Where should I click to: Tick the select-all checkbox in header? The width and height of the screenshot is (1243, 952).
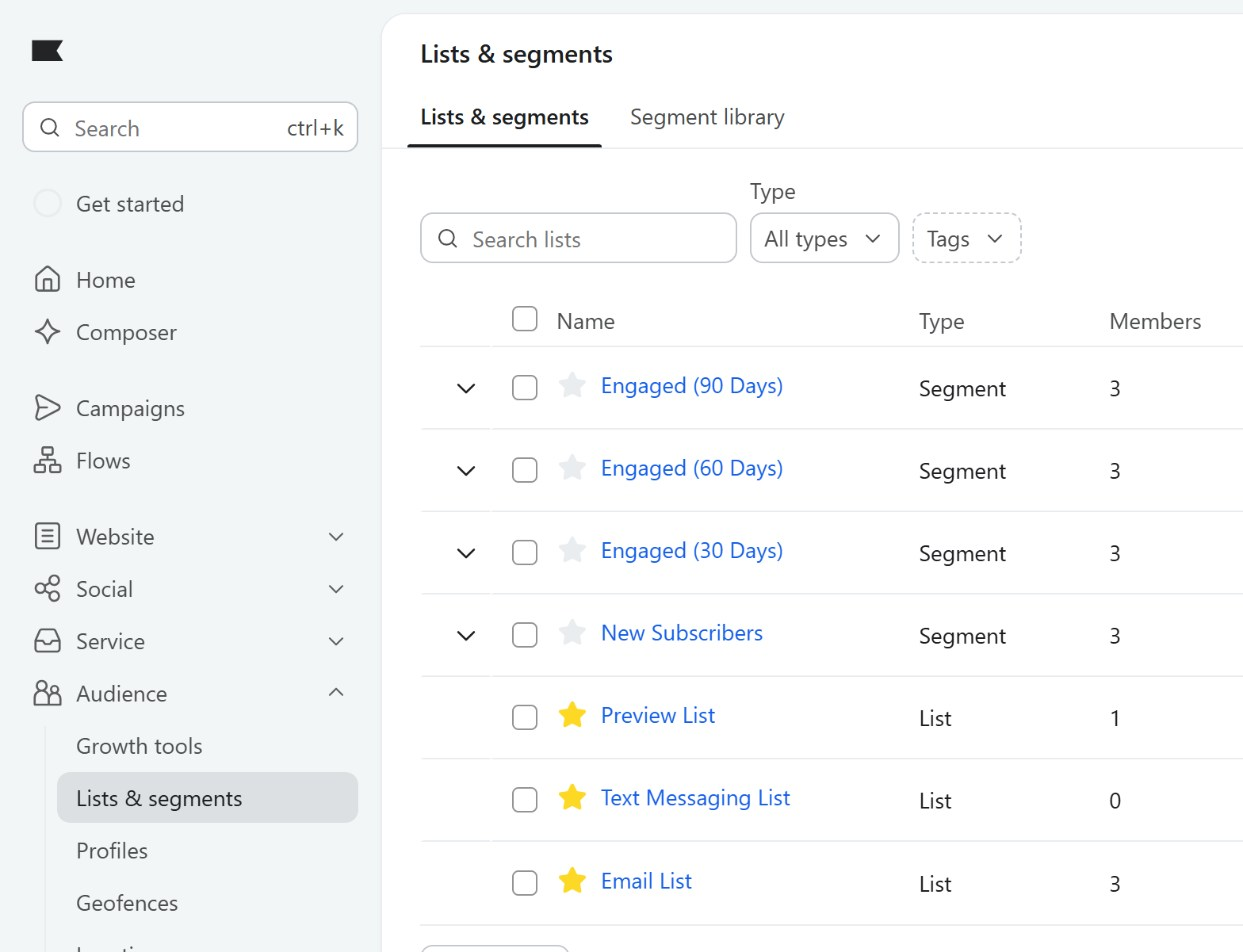click(x=525, y=319)
